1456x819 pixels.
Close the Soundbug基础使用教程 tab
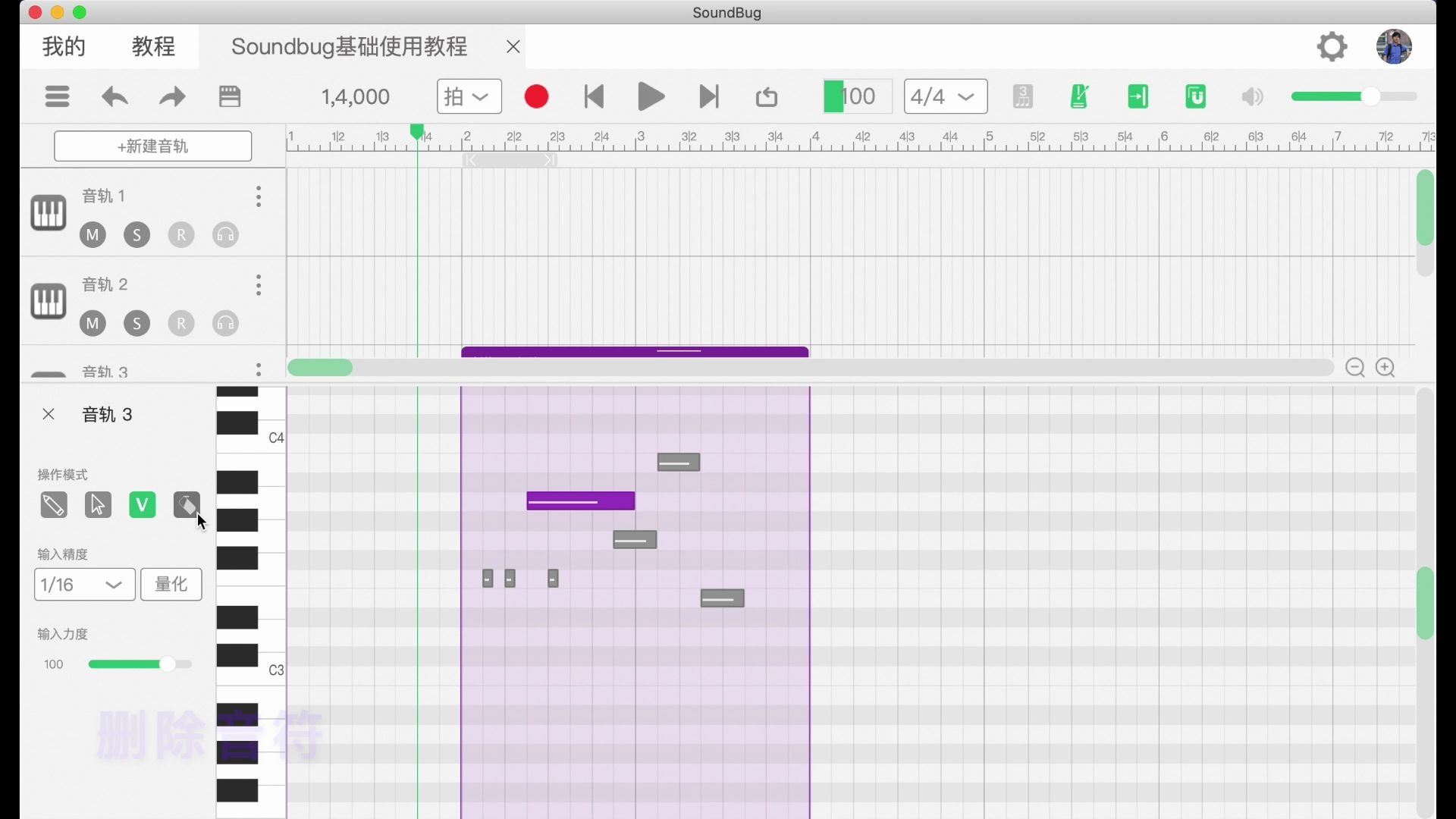(513, 47)
